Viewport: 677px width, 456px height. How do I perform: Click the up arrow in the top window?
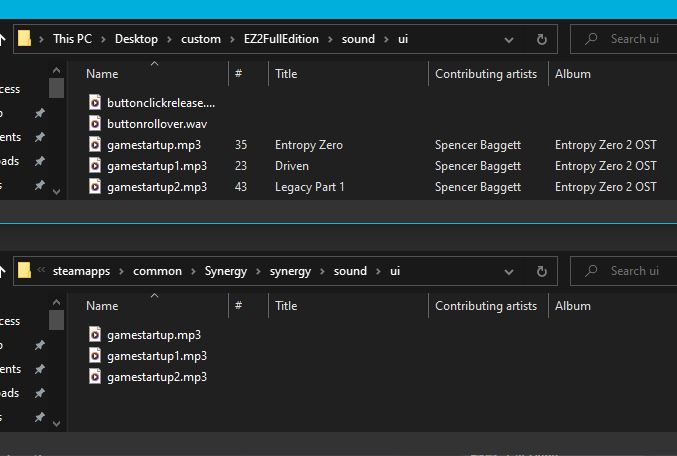coord(4,40)
